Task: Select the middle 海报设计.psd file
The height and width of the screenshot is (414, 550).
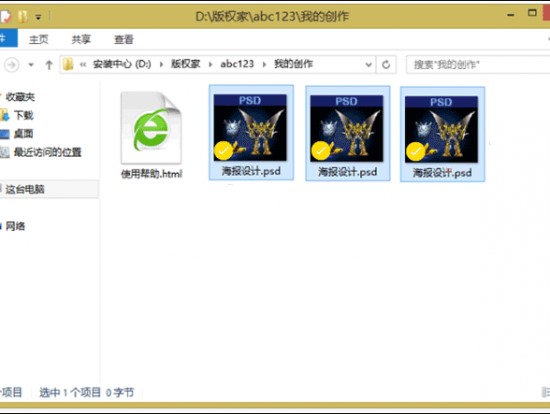Action: click(x=348, y=133)
